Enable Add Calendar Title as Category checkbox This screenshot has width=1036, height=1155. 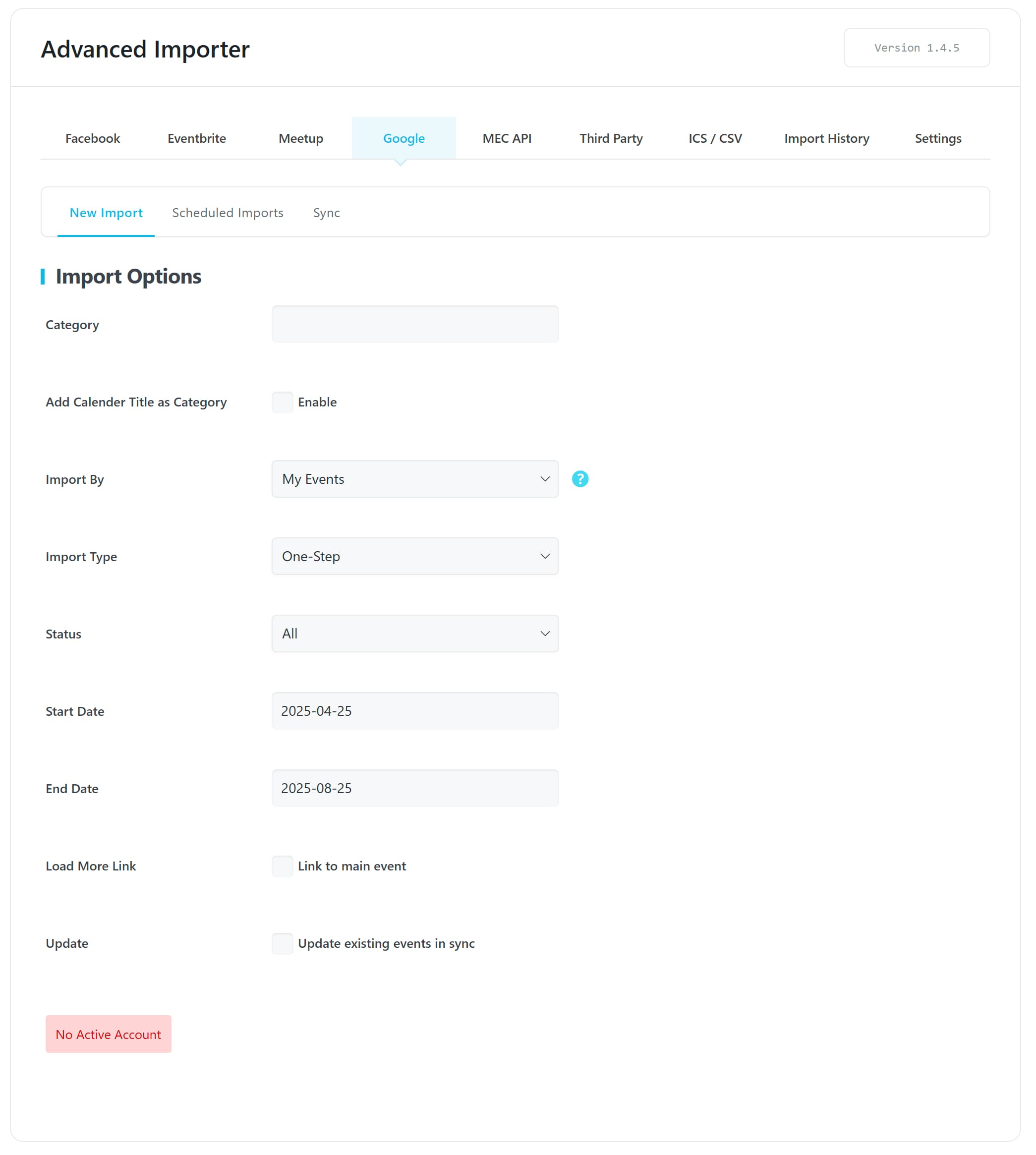click(283, 402)
